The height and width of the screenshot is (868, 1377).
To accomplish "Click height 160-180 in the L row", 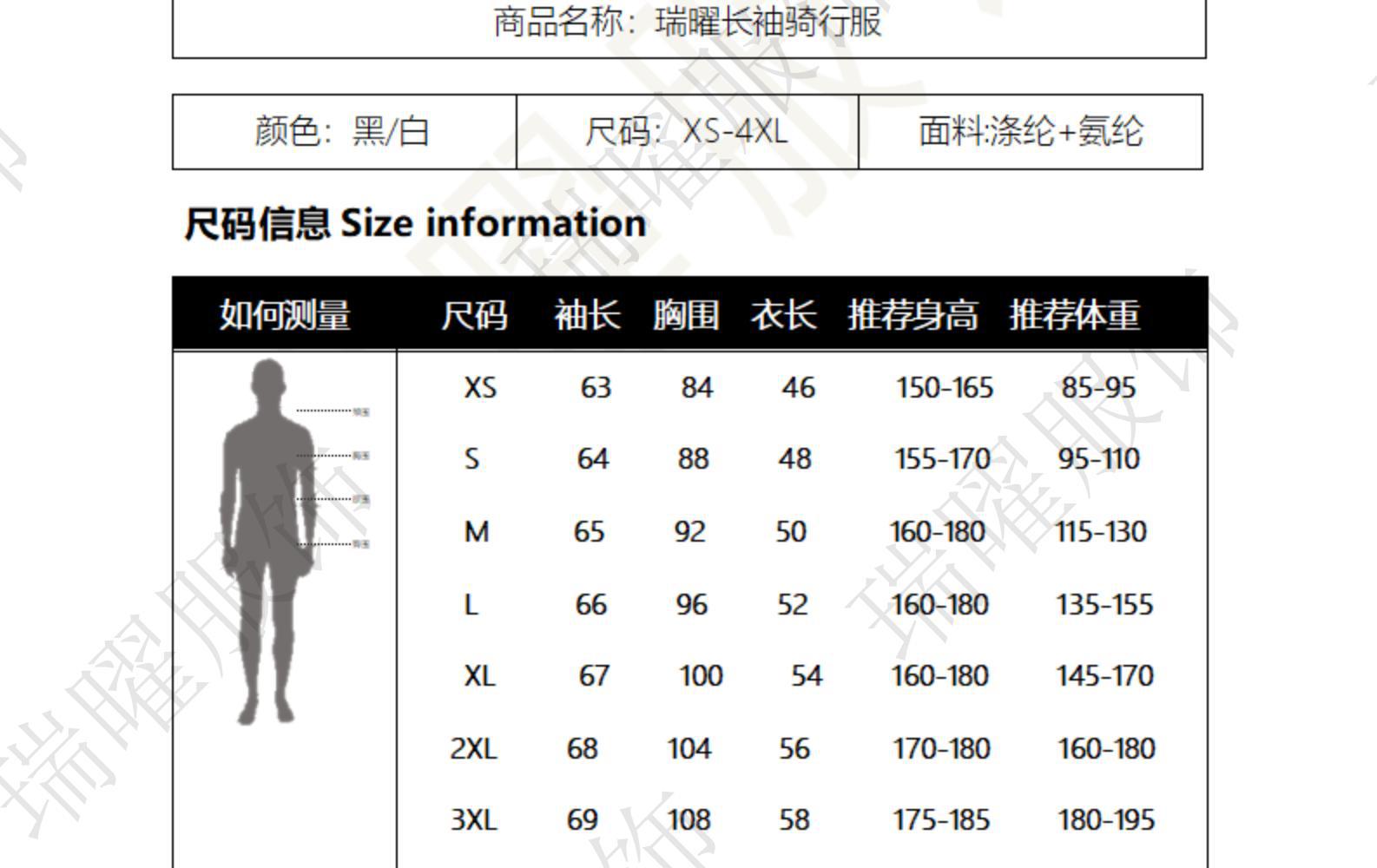I will pyautogui.click(x=939, y=604).
